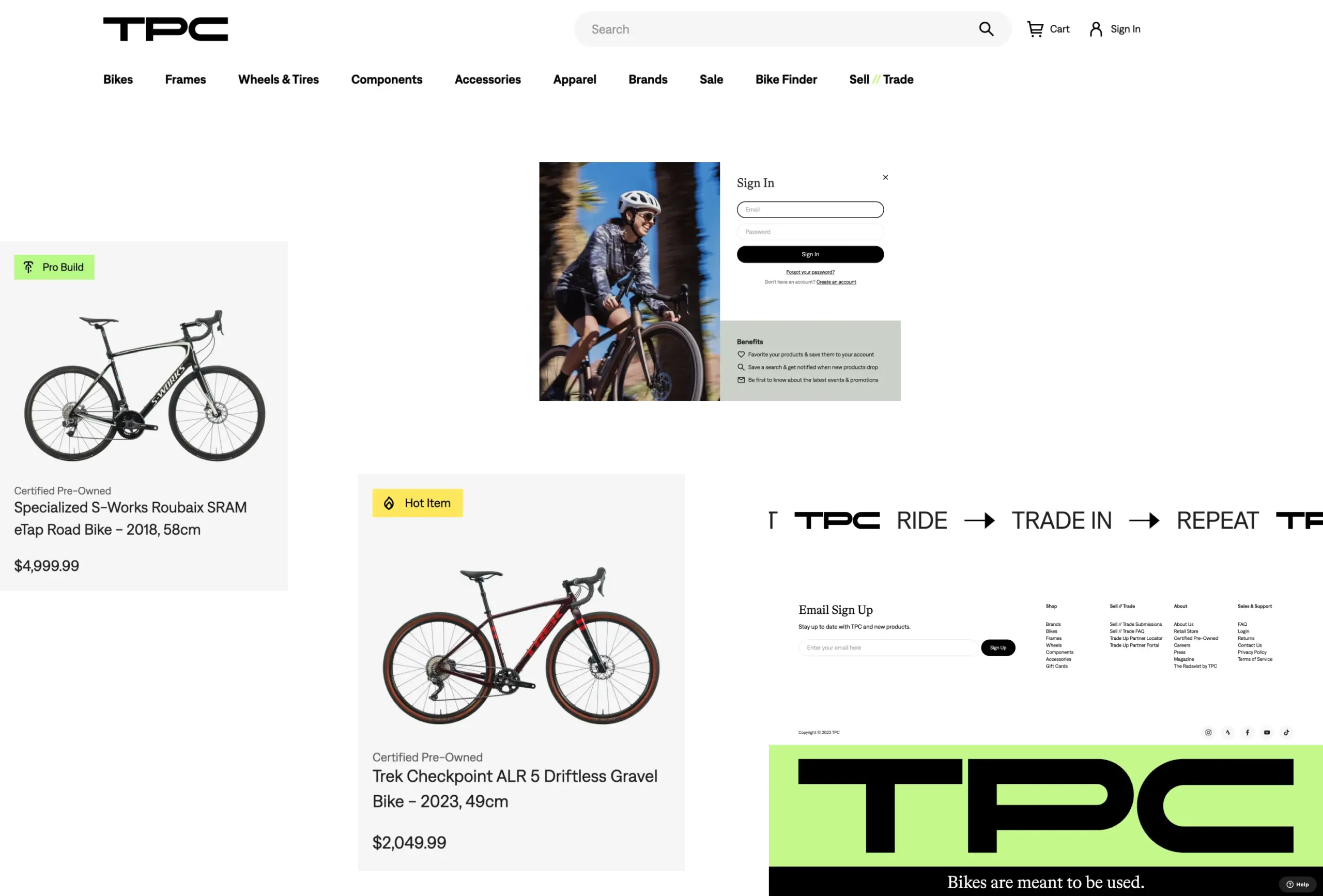Click the Pro Build badge icon
Viewport: 1323px width, 896px height.
(x=28, y=267)
